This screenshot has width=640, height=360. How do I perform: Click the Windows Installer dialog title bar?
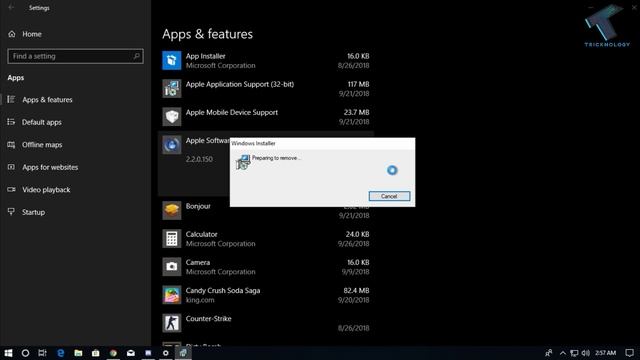tap(322, 143)
